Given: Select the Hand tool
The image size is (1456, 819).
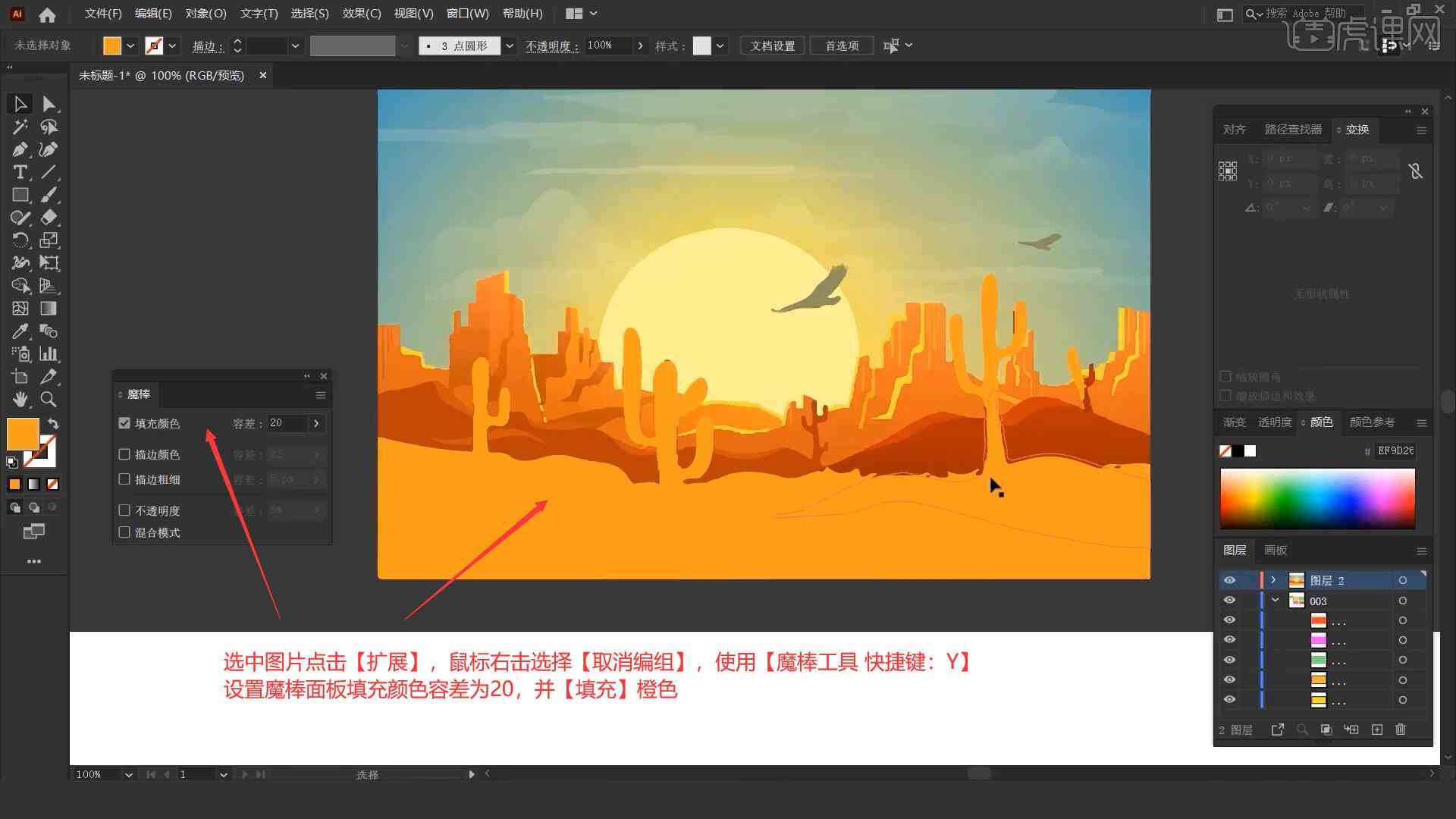Looking at the screenshot, I should (19, 400).
